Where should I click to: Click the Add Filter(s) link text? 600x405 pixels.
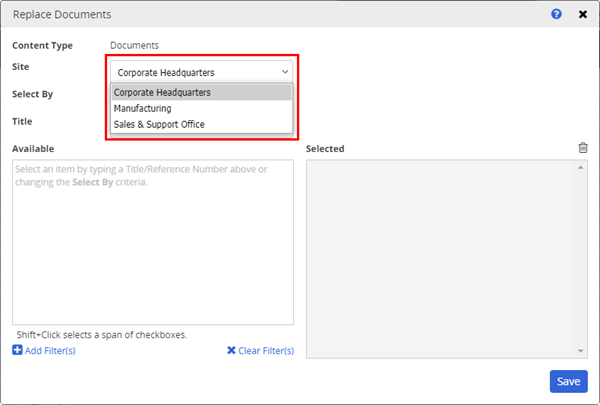click(50, 350)
